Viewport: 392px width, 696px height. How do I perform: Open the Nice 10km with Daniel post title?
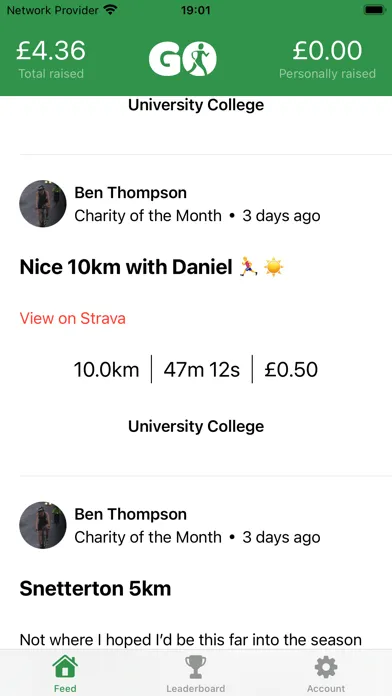(152, 267)
